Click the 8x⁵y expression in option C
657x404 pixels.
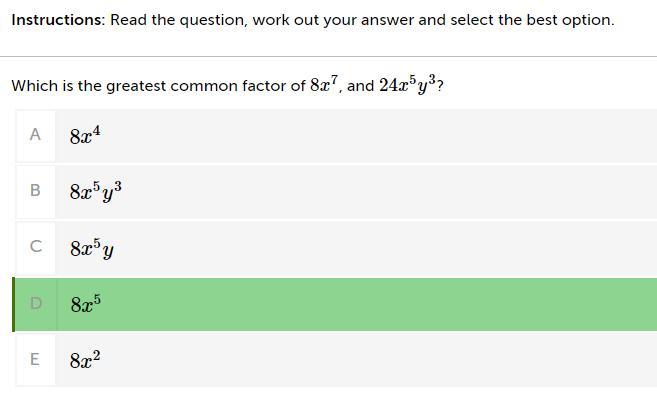tap(92, 249)
